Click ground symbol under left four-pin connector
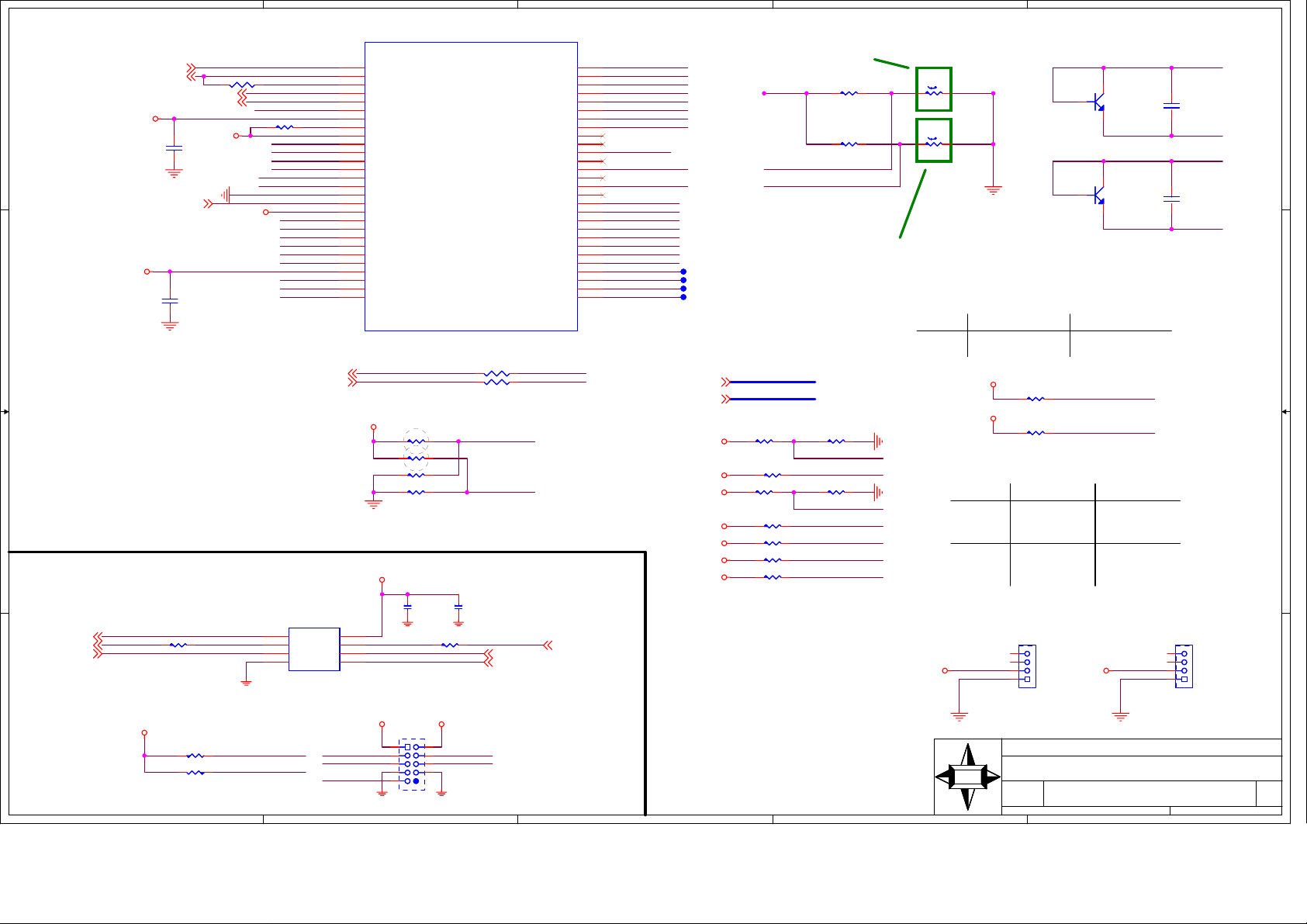Screen dimensions: 1307x924 tap(960, 716)
